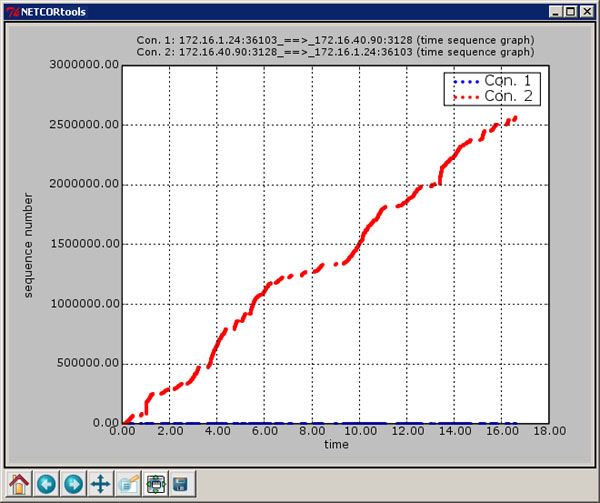Click the 2.00 x-axis tick label
The height and width of the screenshot is (503, 600).
coord(170,431)
